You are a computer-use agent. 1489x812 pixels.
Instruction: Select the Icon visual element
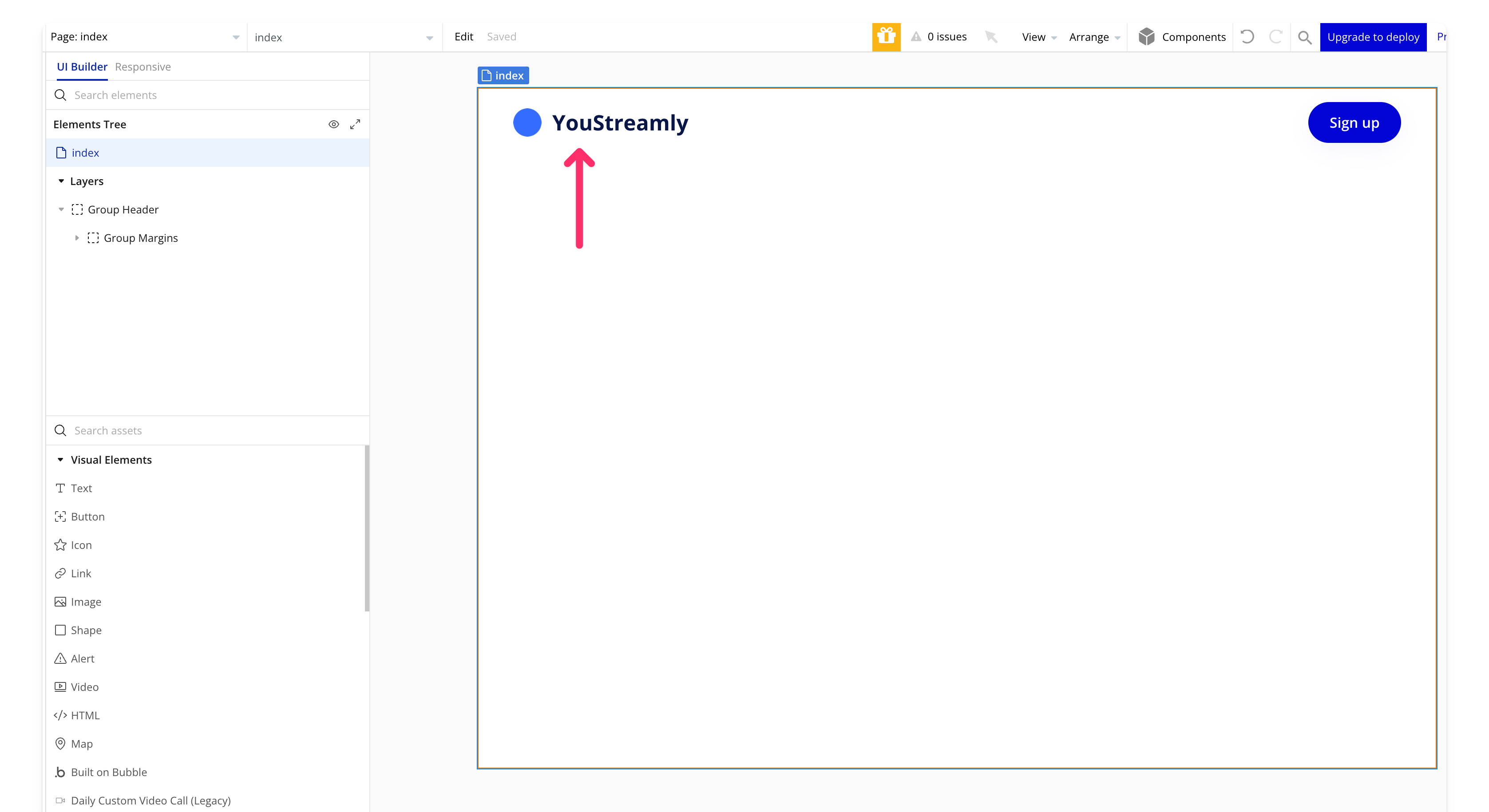[81, 545]
